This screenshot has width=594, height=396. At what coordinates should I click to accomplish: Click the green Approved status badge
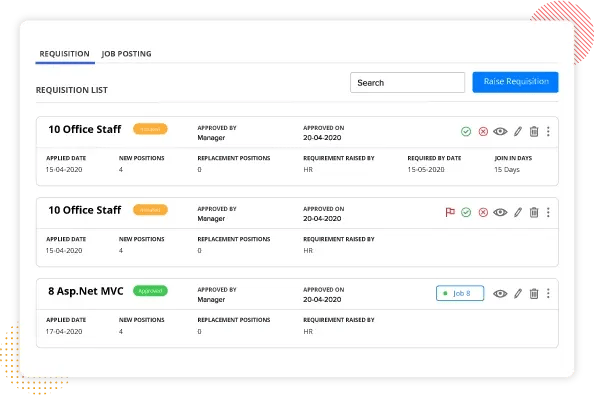150,291
